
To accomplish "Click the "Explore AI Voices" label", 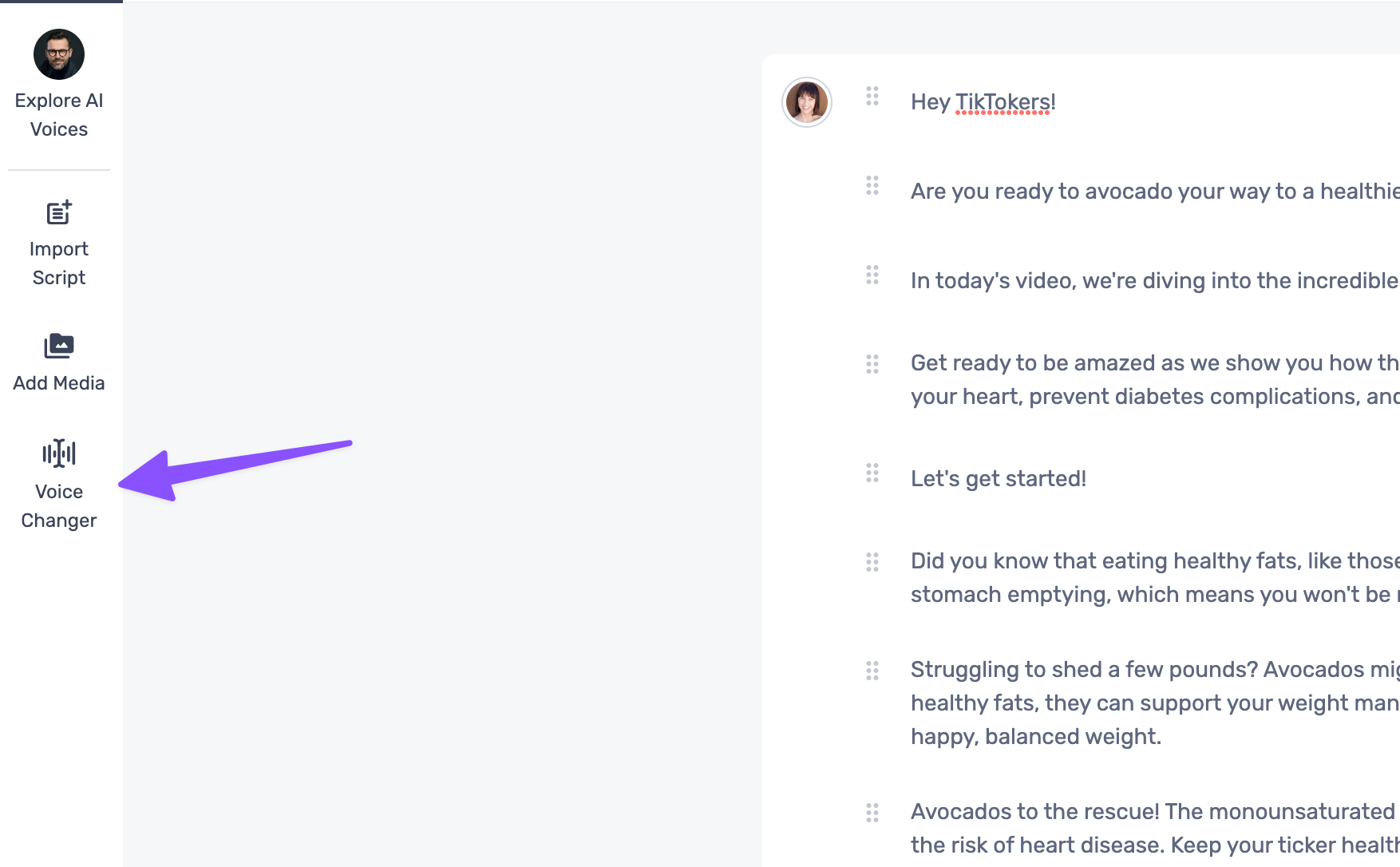I will click(59, 115).
